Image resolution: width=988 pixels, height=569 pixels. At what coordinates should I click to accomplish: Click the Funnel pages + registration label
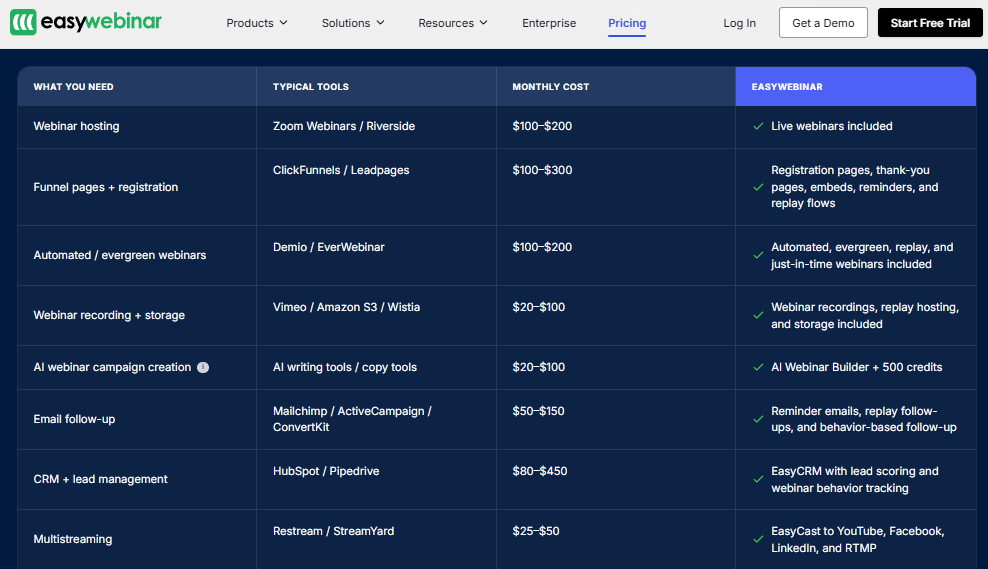pos(106,187)
